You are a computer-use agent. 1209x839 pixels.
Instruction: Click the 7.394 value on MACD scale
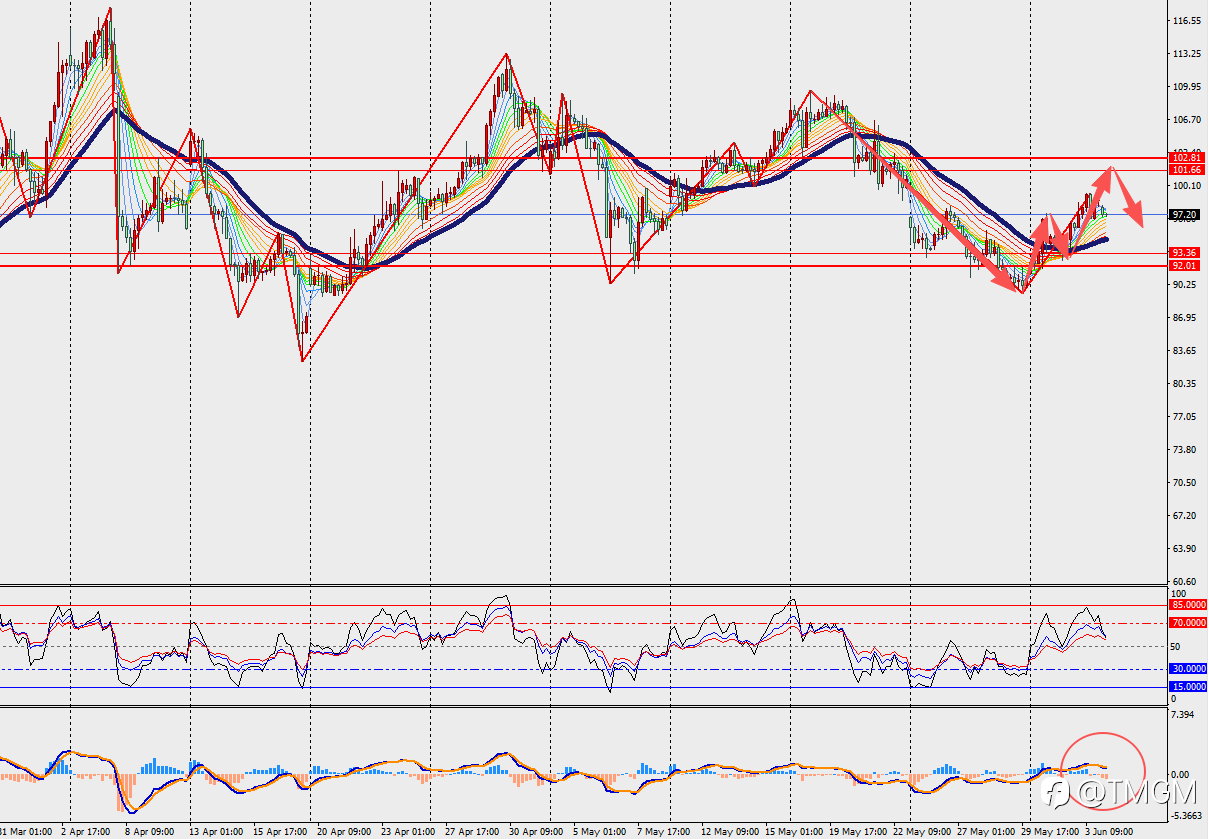[1184, 716]
